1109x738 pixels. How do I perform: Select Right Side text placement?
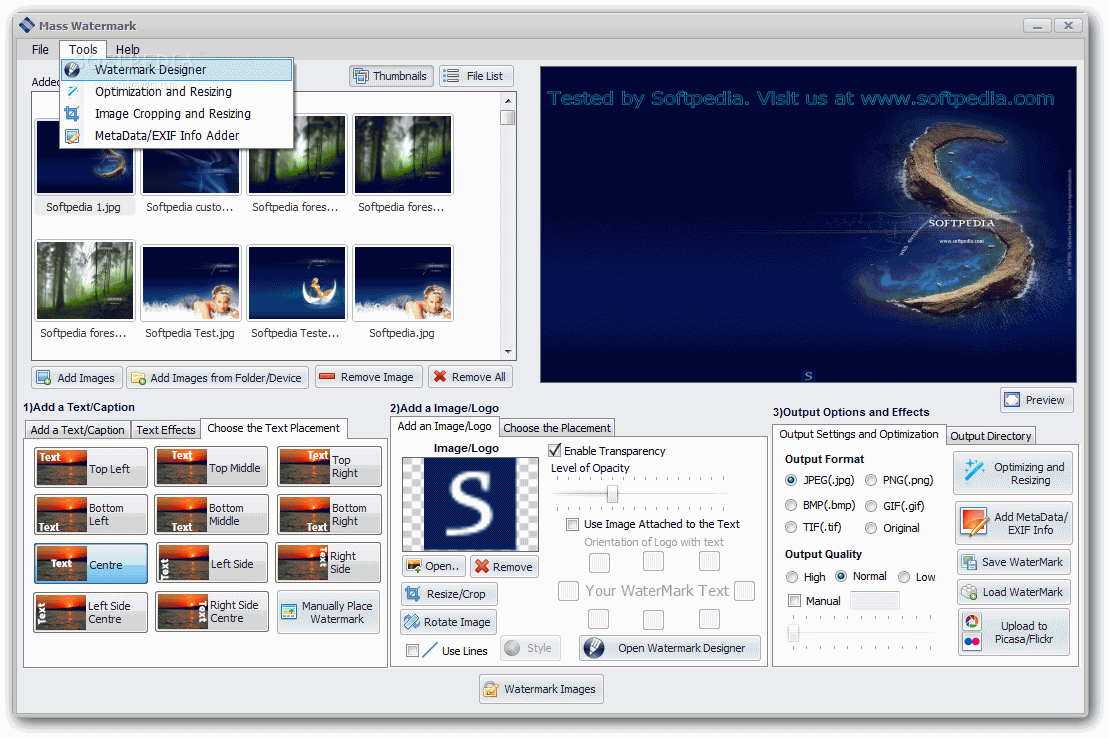328,563
